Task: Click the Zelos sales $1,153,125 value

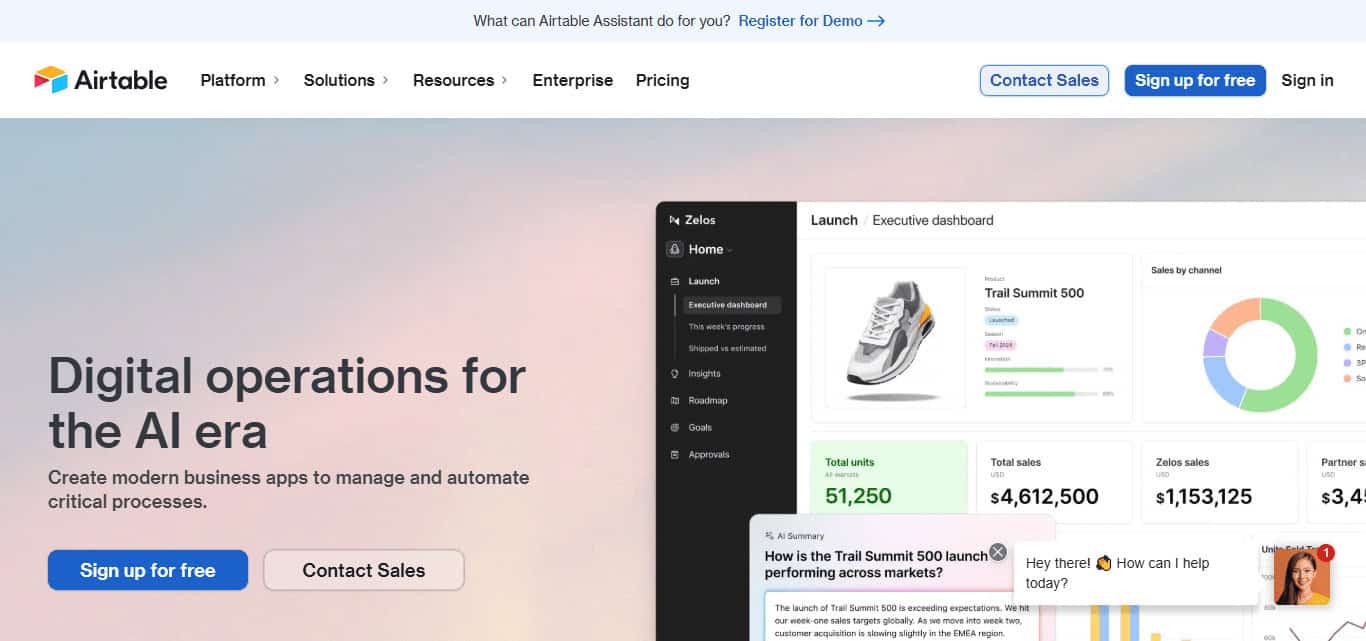Action: point(1204,497)
